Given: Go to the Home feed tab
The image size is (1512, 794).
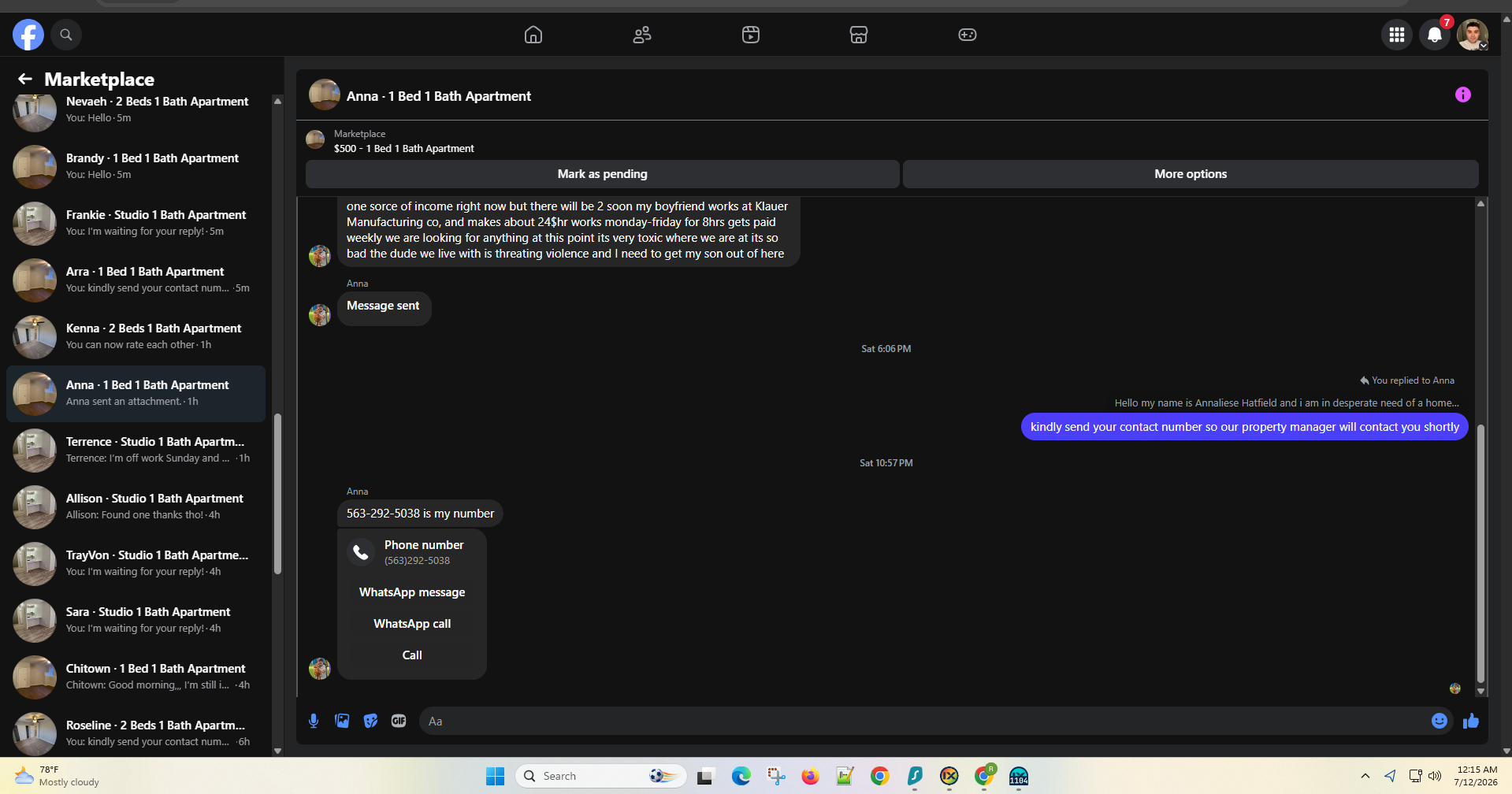Looking at the screenshot, I should coord(533,35).
